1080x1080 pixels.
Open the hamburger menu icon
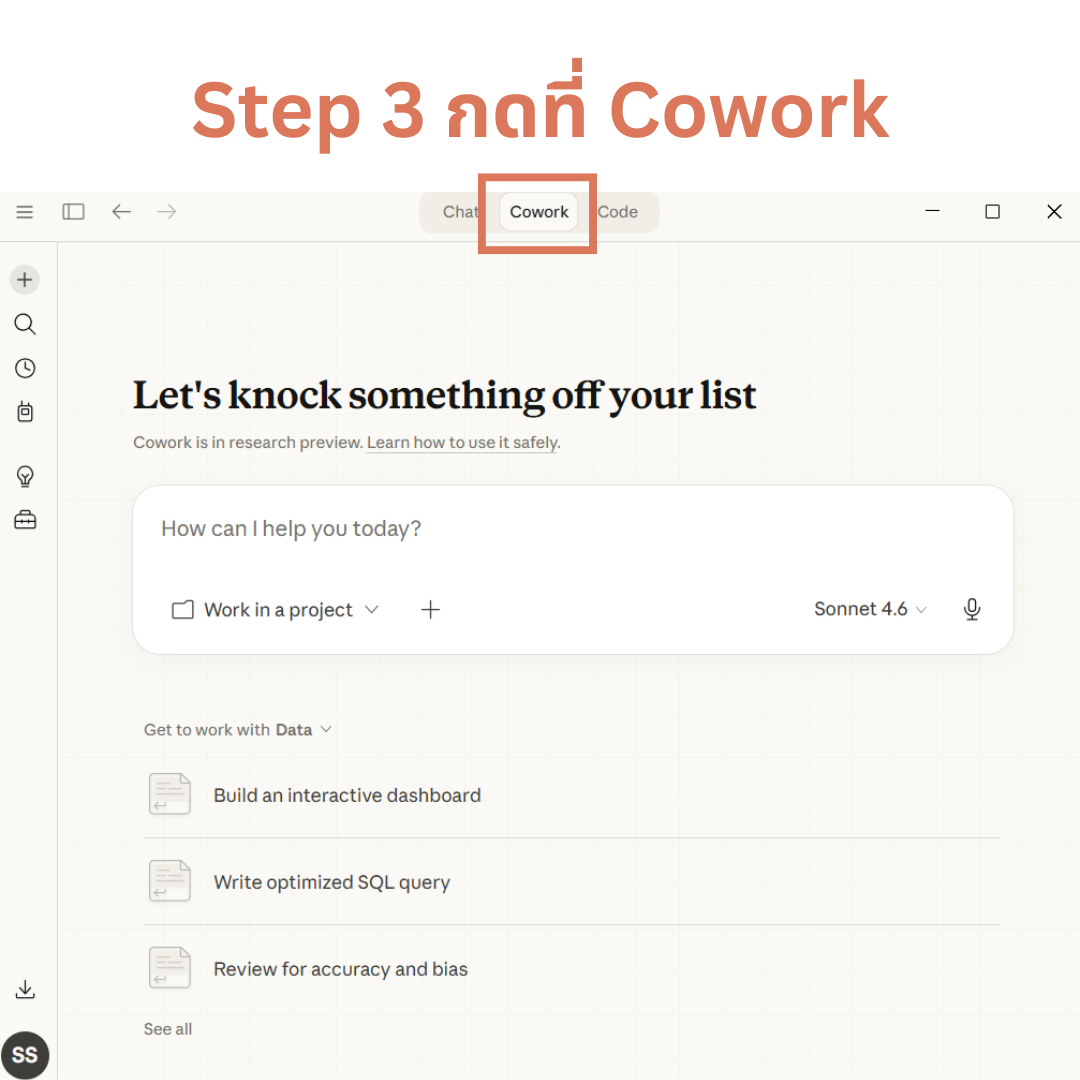pos(25,212)
